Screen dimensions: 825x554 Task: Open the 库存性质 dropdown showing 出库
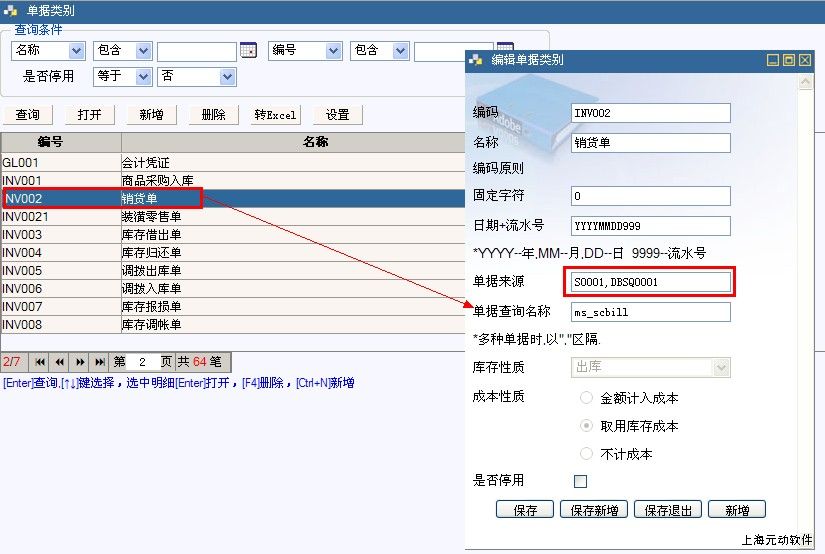click(722, 368)
